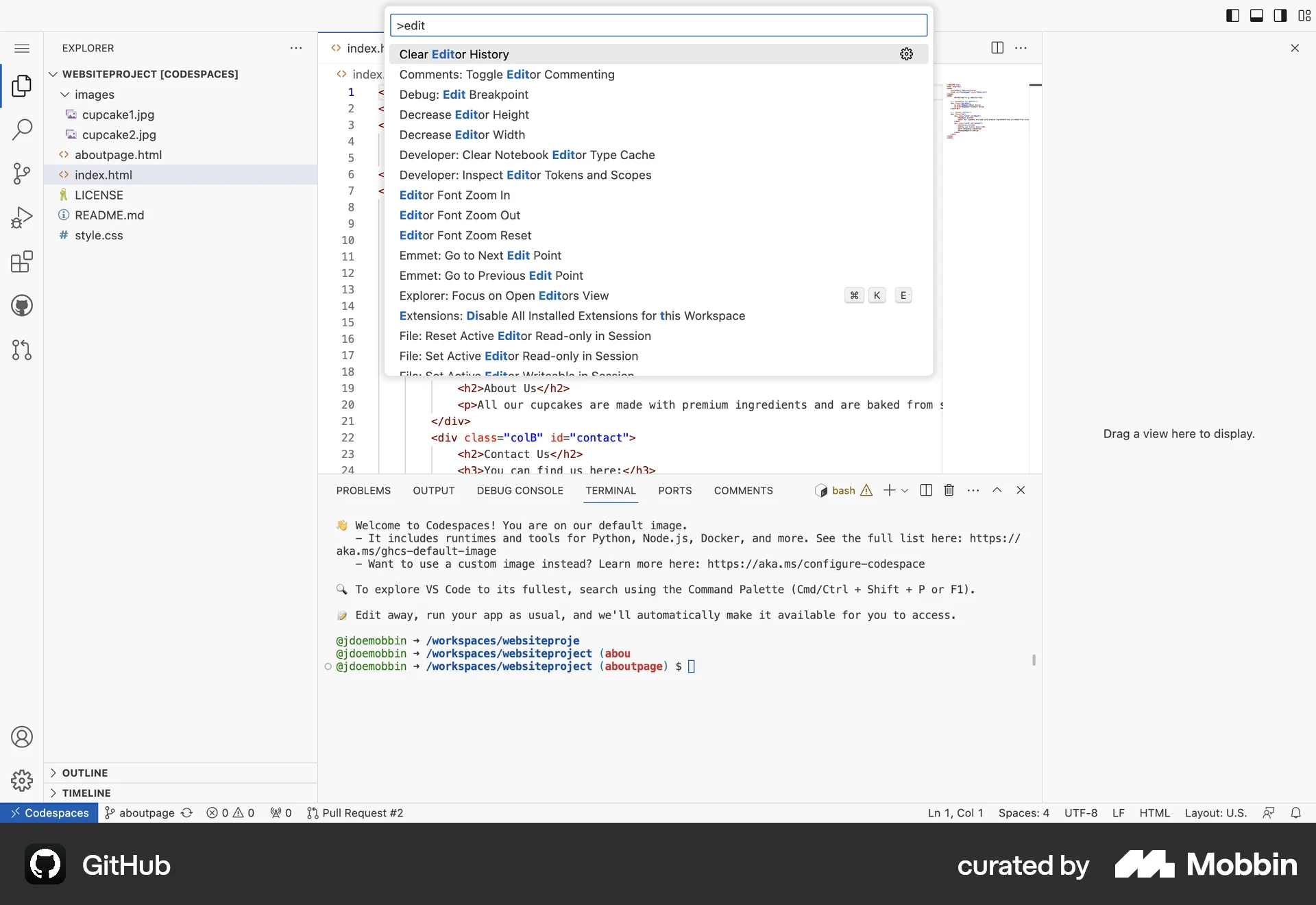1316x905 pixels.
Task: Split the terminal pane
Action: pos(925,490)
